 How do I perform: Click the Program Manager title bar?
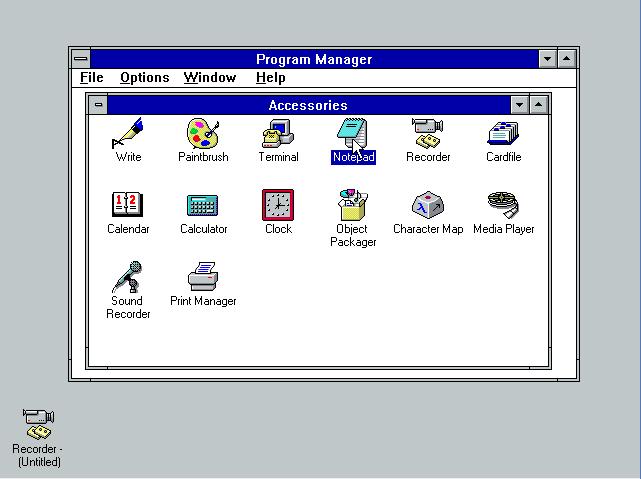click(x=314, y=59)
